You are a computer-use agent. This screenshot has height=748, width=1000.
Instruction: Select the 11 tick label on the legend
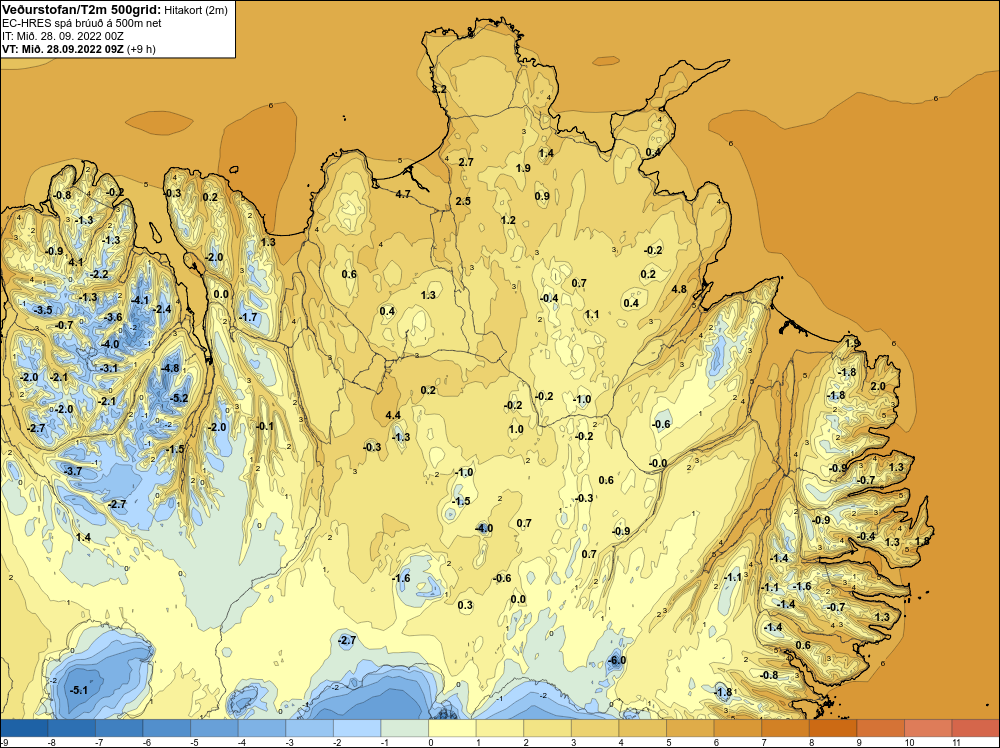click(955, 742)
